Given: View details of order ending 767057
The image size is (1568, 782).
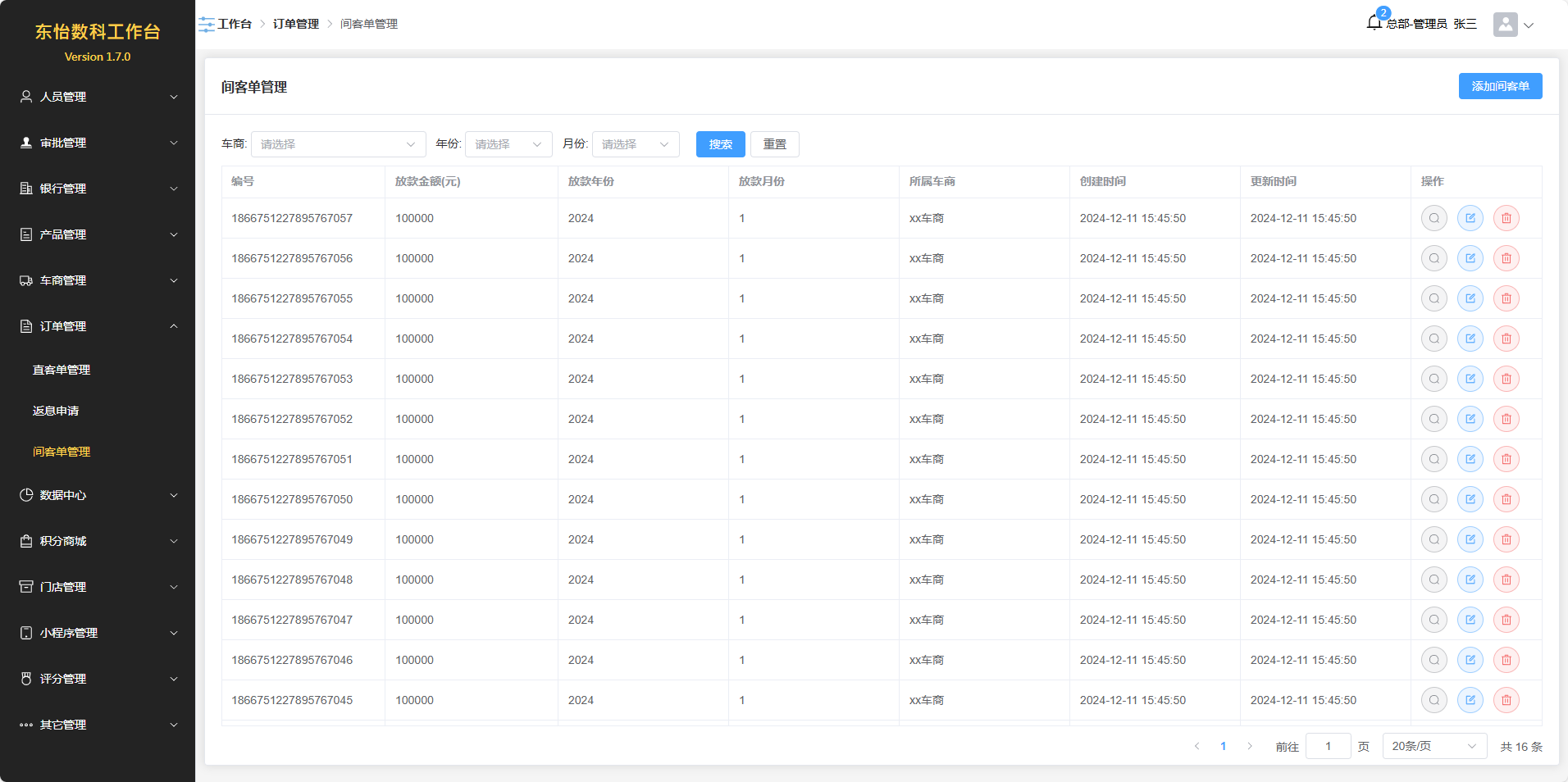Looking at the screenshot, I should pyautogui.click(x=1434, y=218).
